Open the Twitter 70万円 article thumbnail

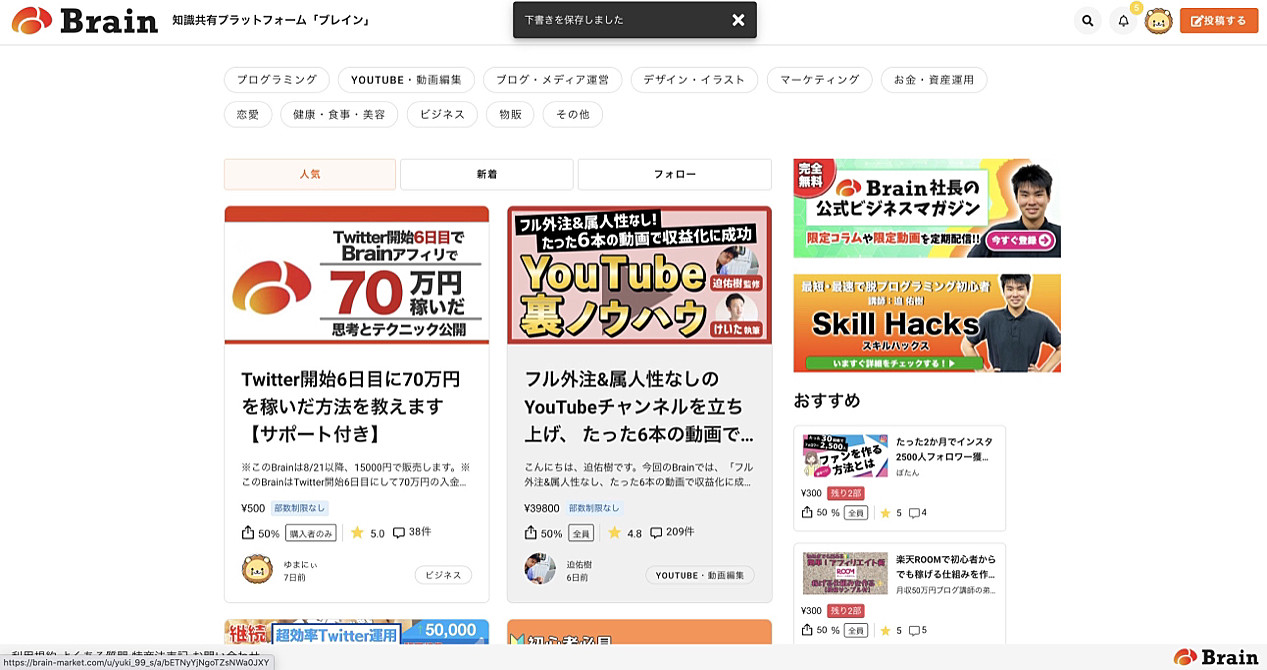point(357,275)
